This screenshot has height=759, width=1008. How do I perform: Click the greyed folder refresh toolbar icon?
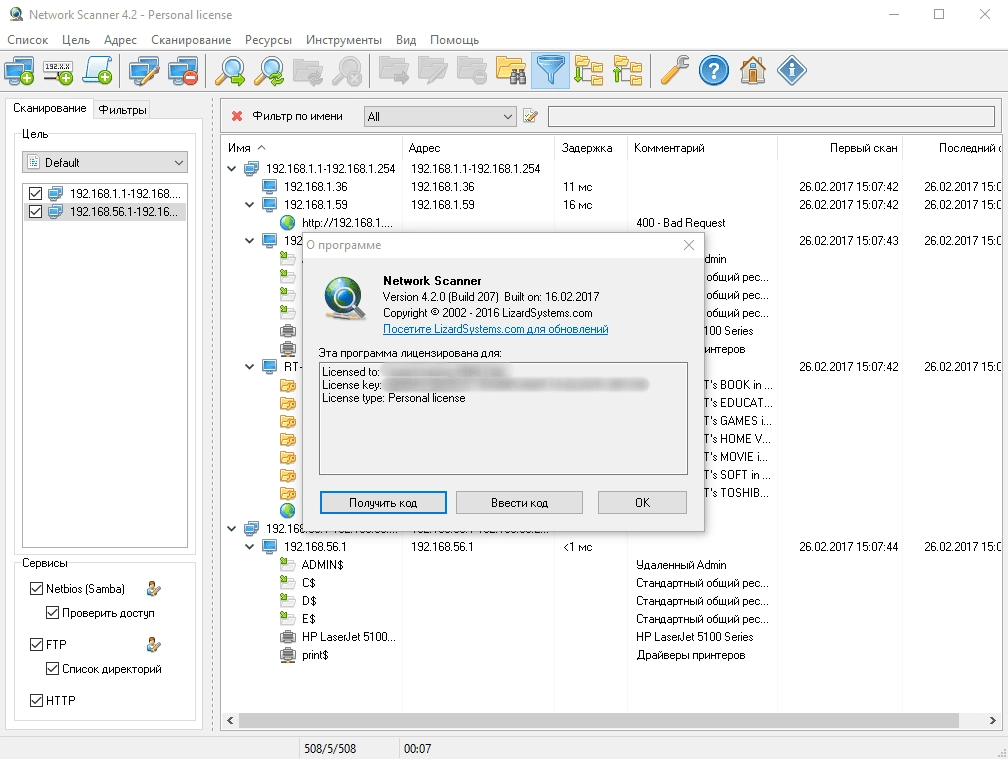click(x=308, y=71)
